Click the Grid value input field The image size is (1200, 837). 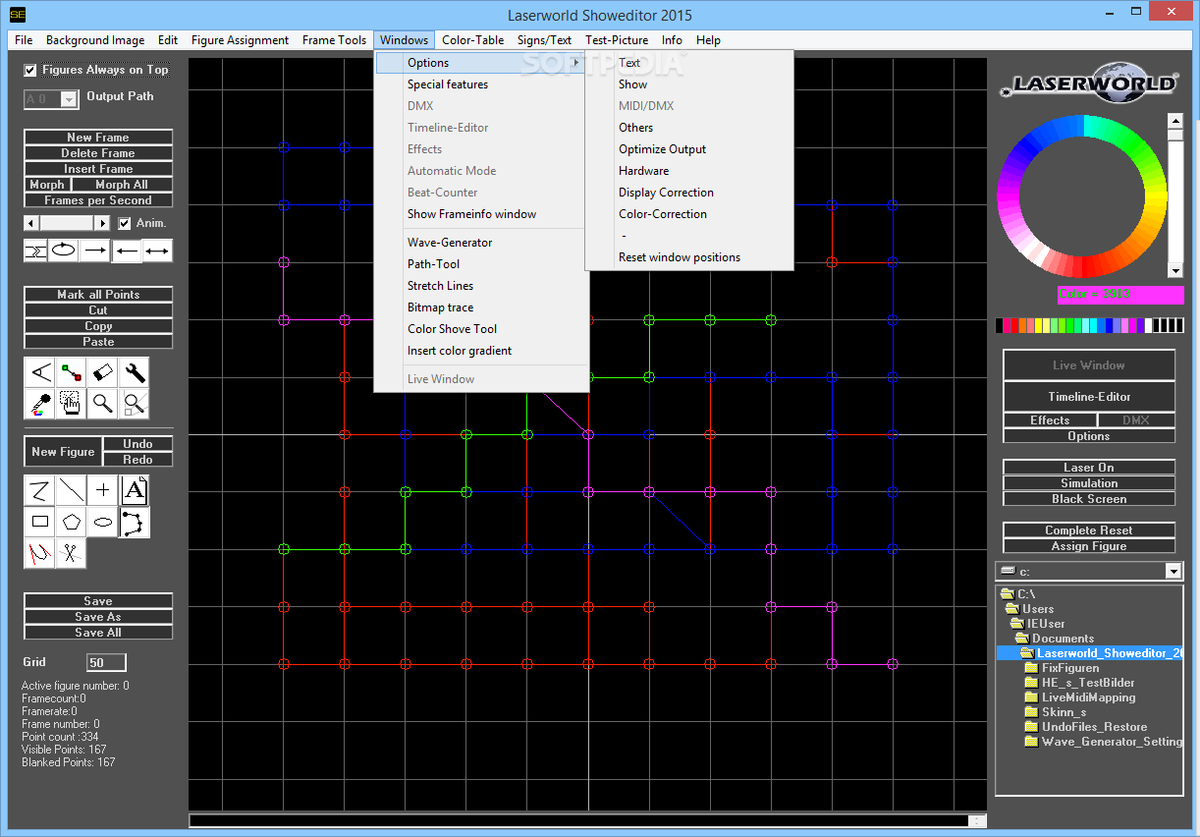(106, 663)
